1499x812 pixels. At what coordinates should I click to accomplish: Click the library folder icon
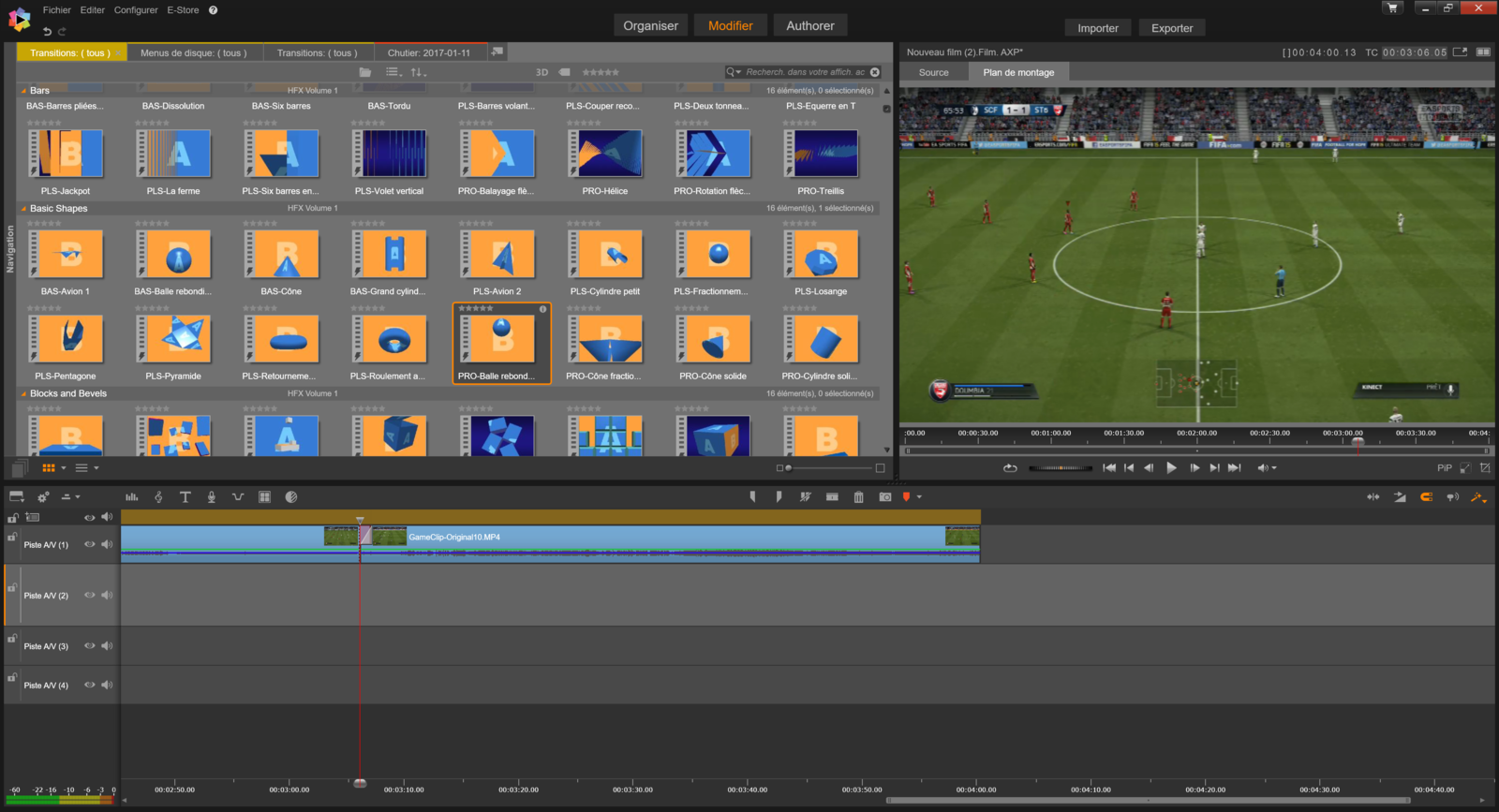365,72
